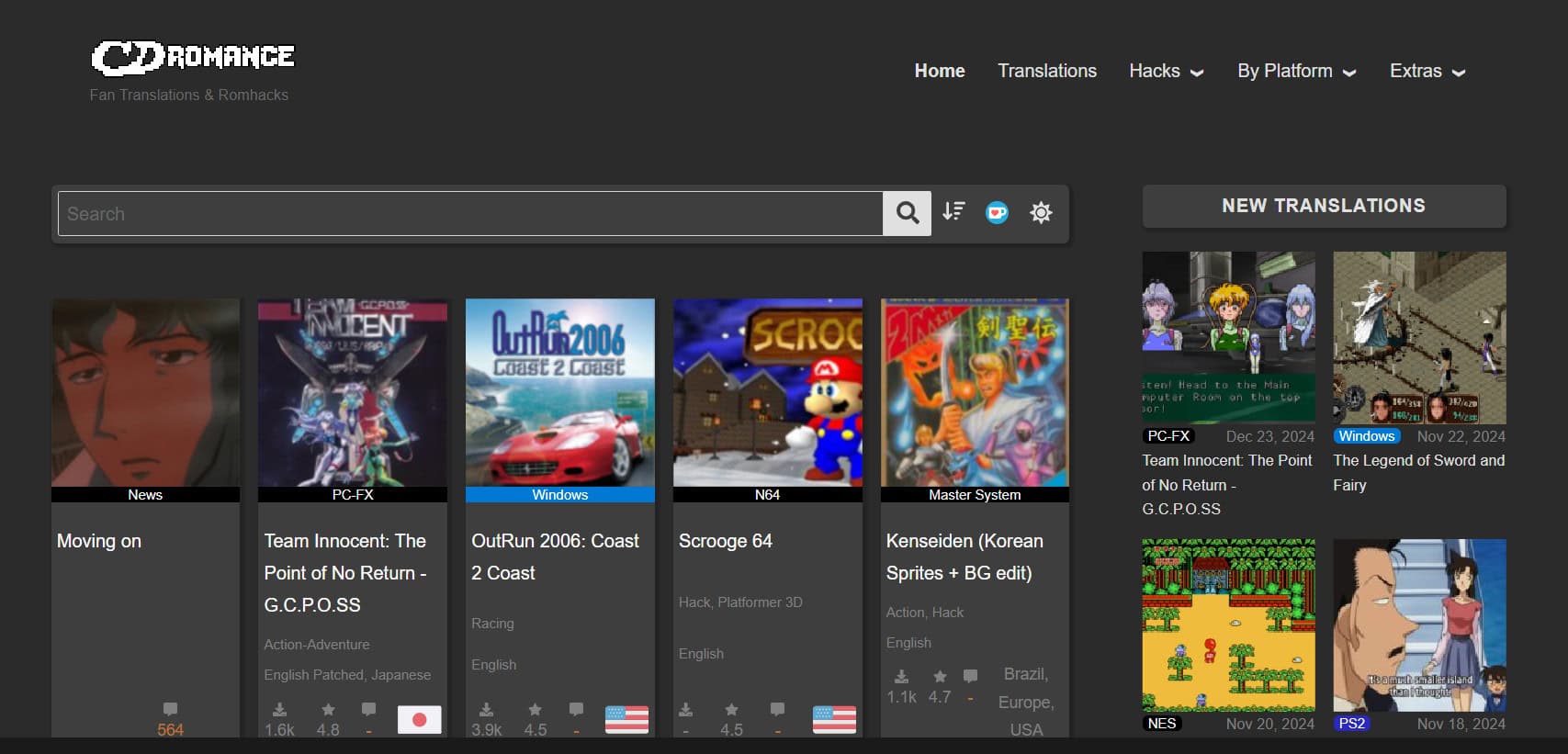The width and height of the screenshot is (1568, 754).
Task: Expand the By Platform dropdown menu
Action: point(1296,72)
